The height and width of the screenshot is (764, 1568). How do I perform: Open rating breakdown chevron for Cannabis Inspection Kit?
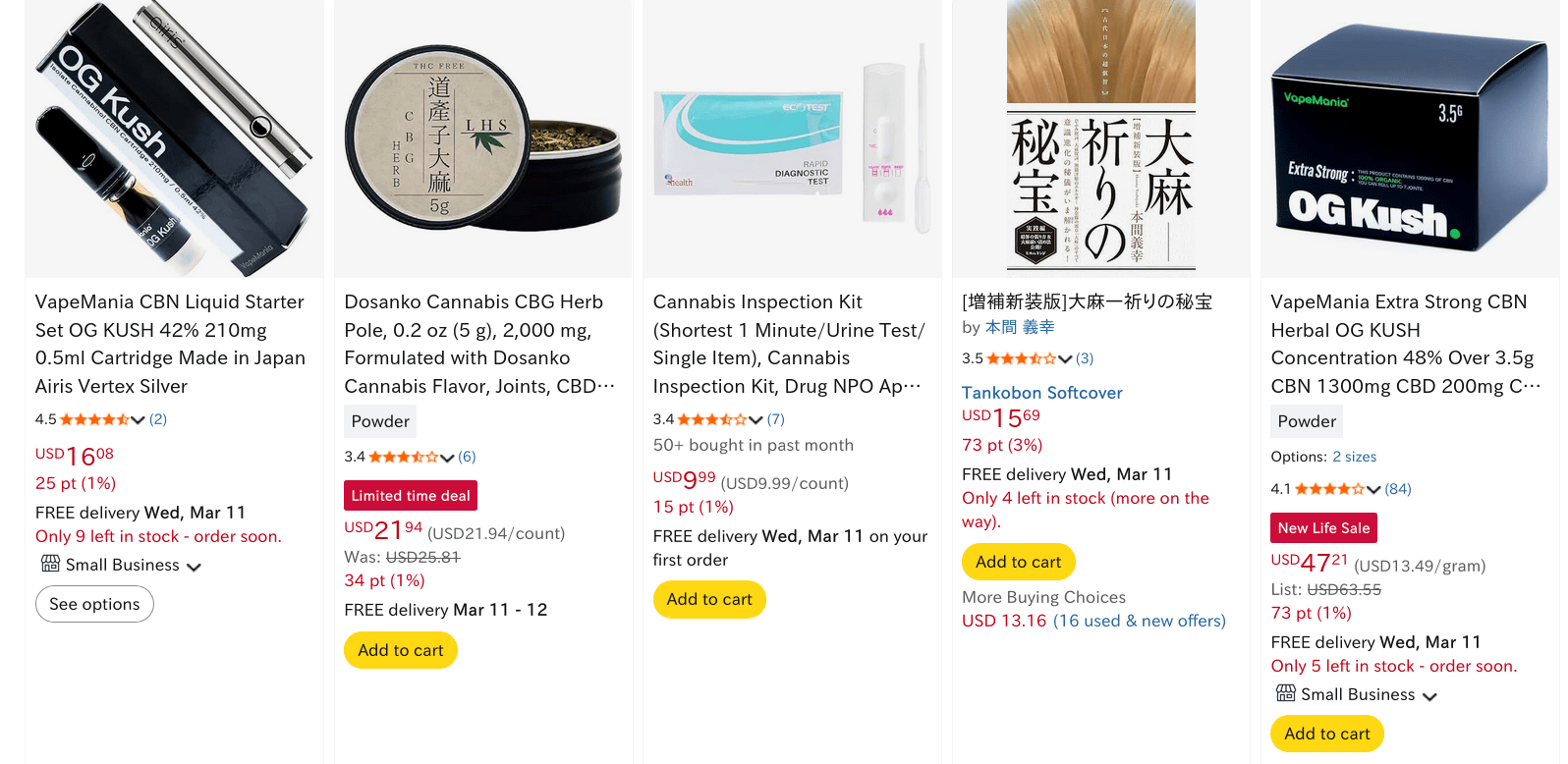(756, 419)
